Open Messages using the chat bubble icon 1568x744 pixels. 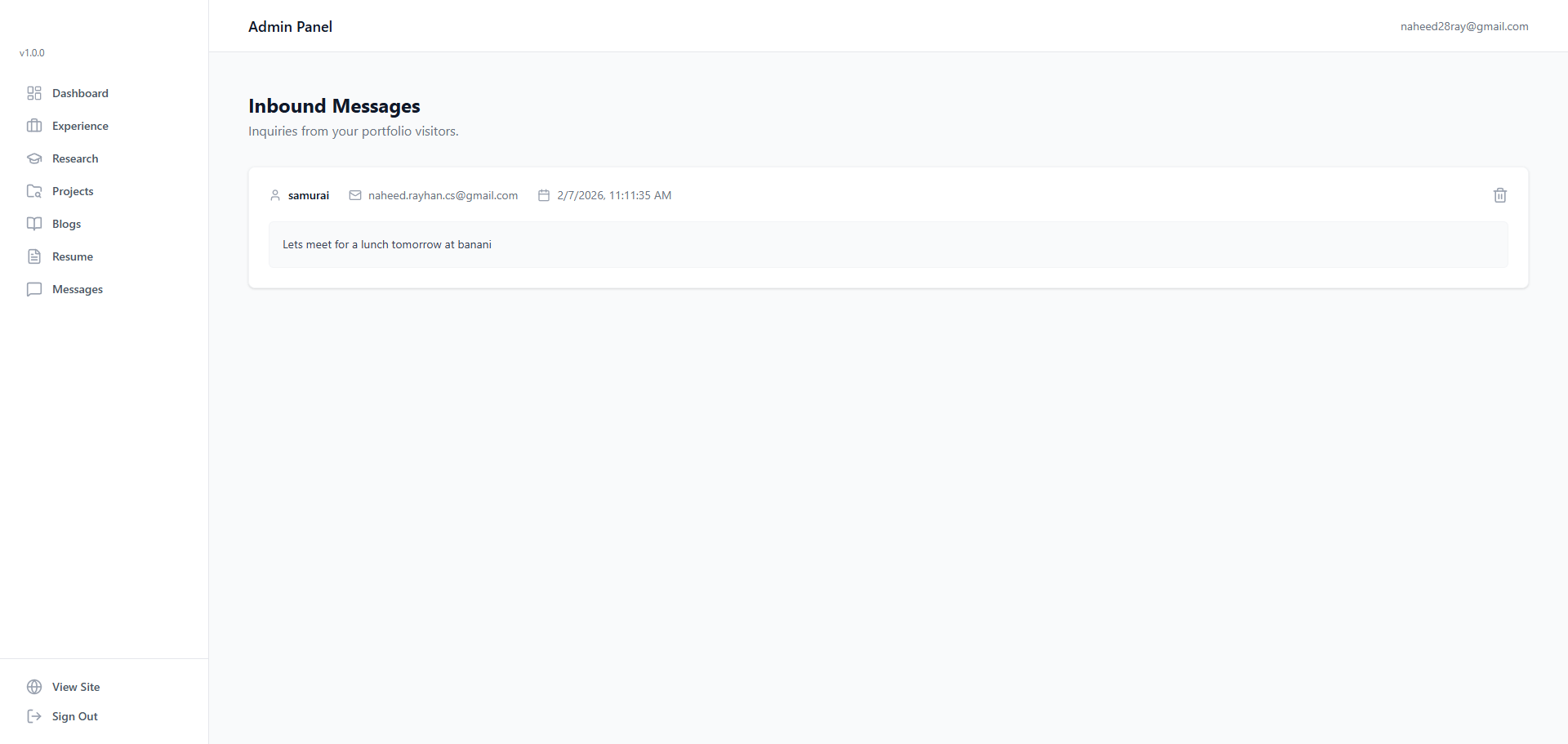[33, 289]
